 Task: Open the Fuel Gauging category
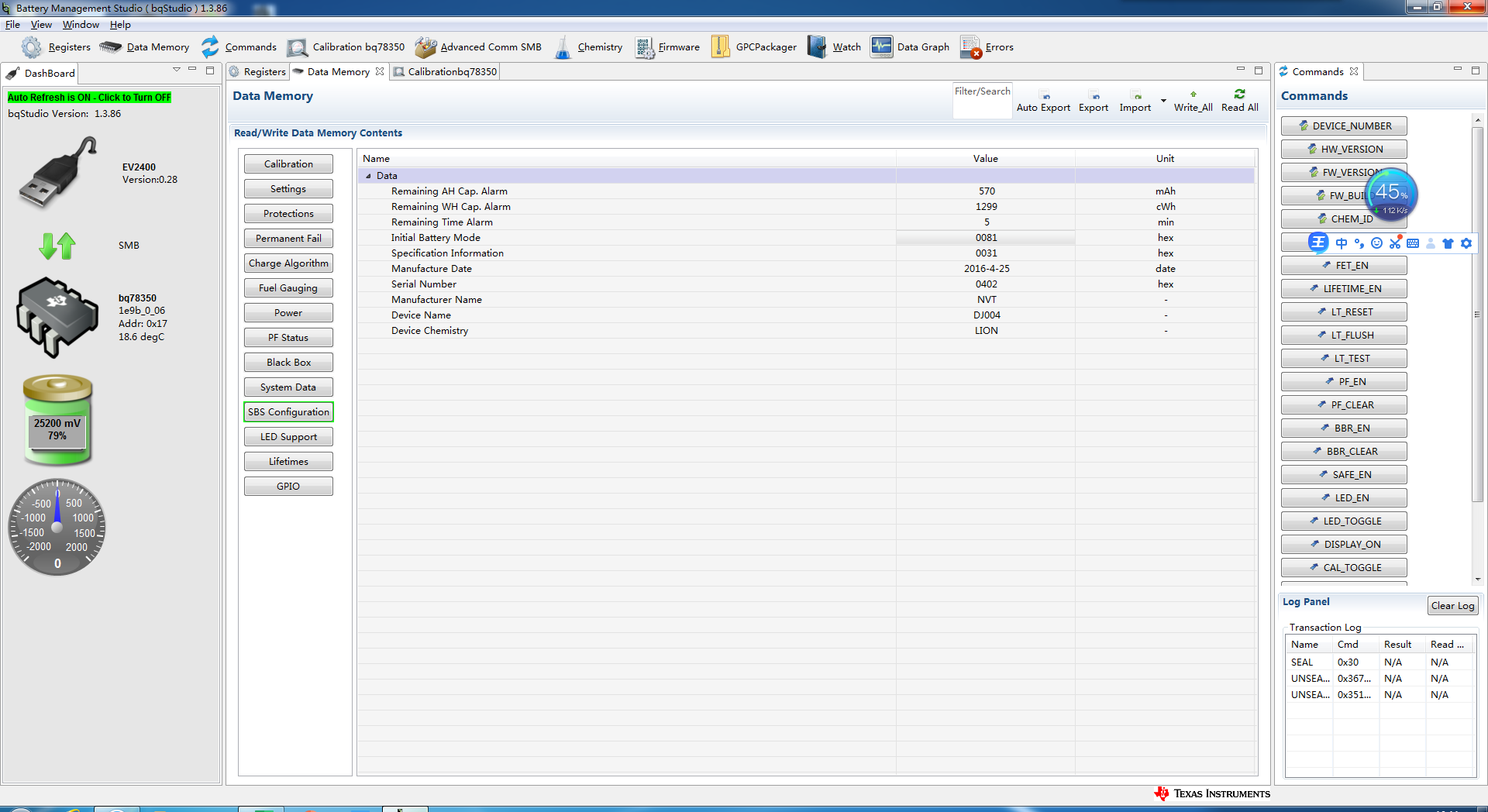[x=288, y=288]
